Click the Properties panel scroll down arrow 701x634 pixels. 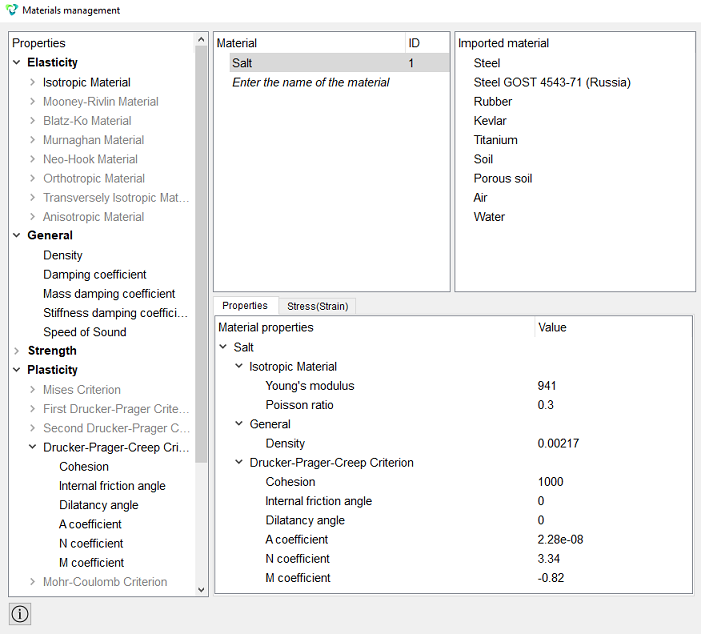tap(201, 590)
